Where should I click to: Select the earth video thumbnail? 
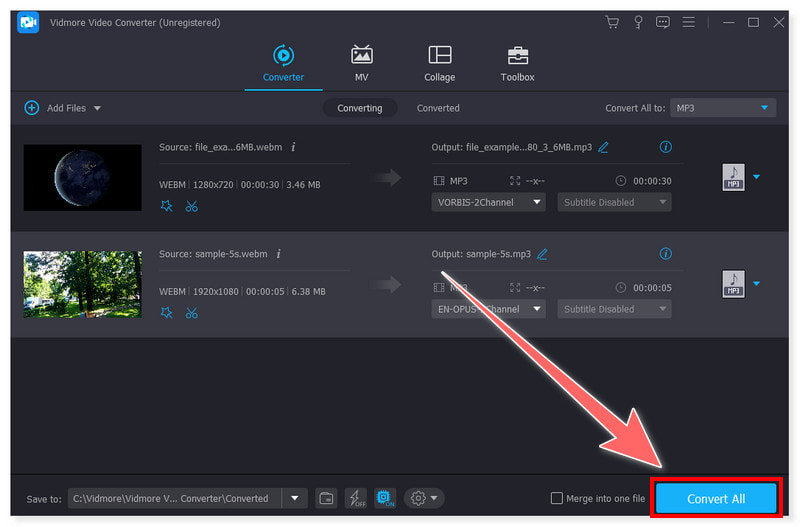82,177
